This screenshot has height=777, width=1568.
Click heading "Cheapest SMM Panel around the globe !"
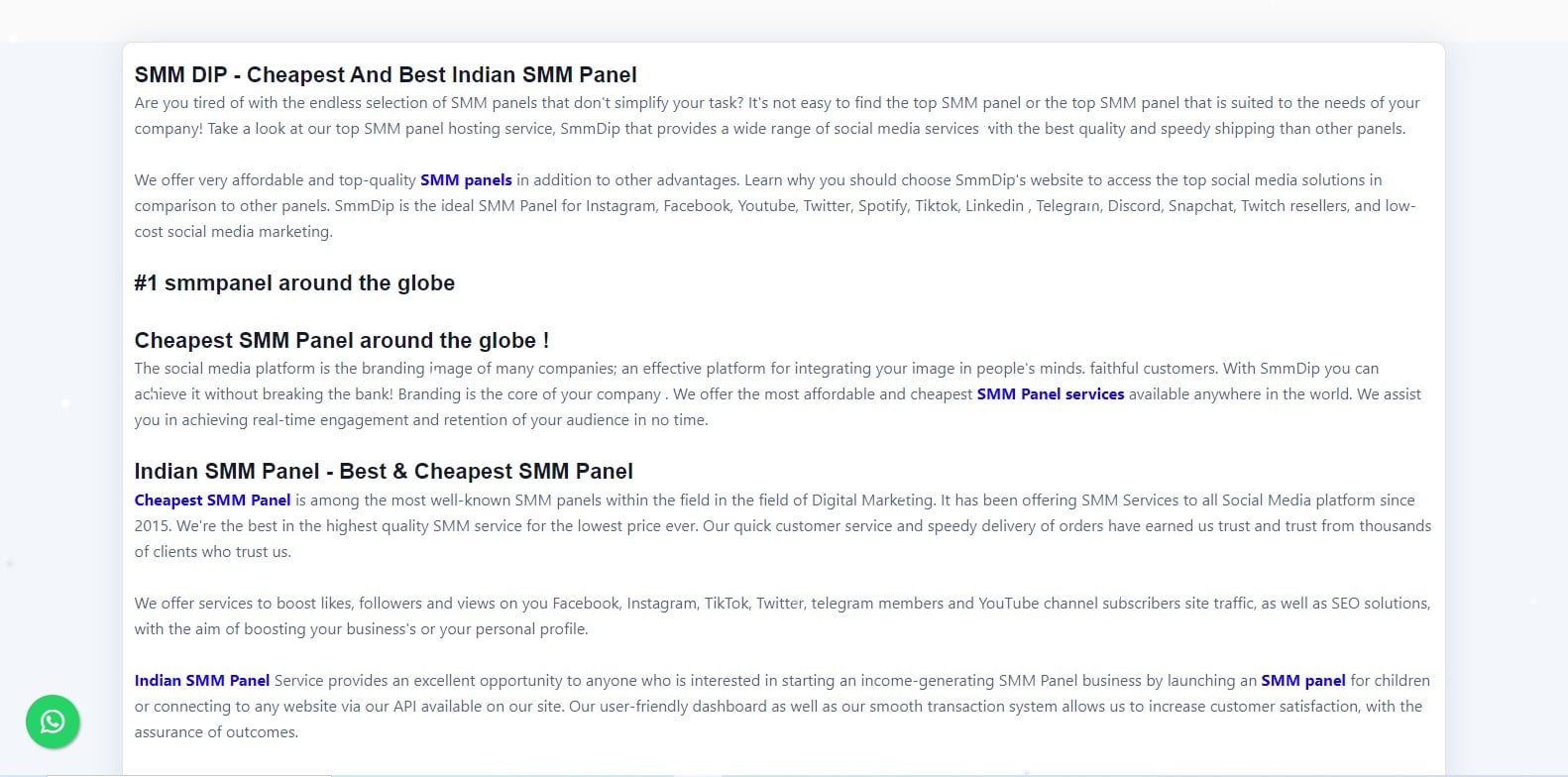341,341
